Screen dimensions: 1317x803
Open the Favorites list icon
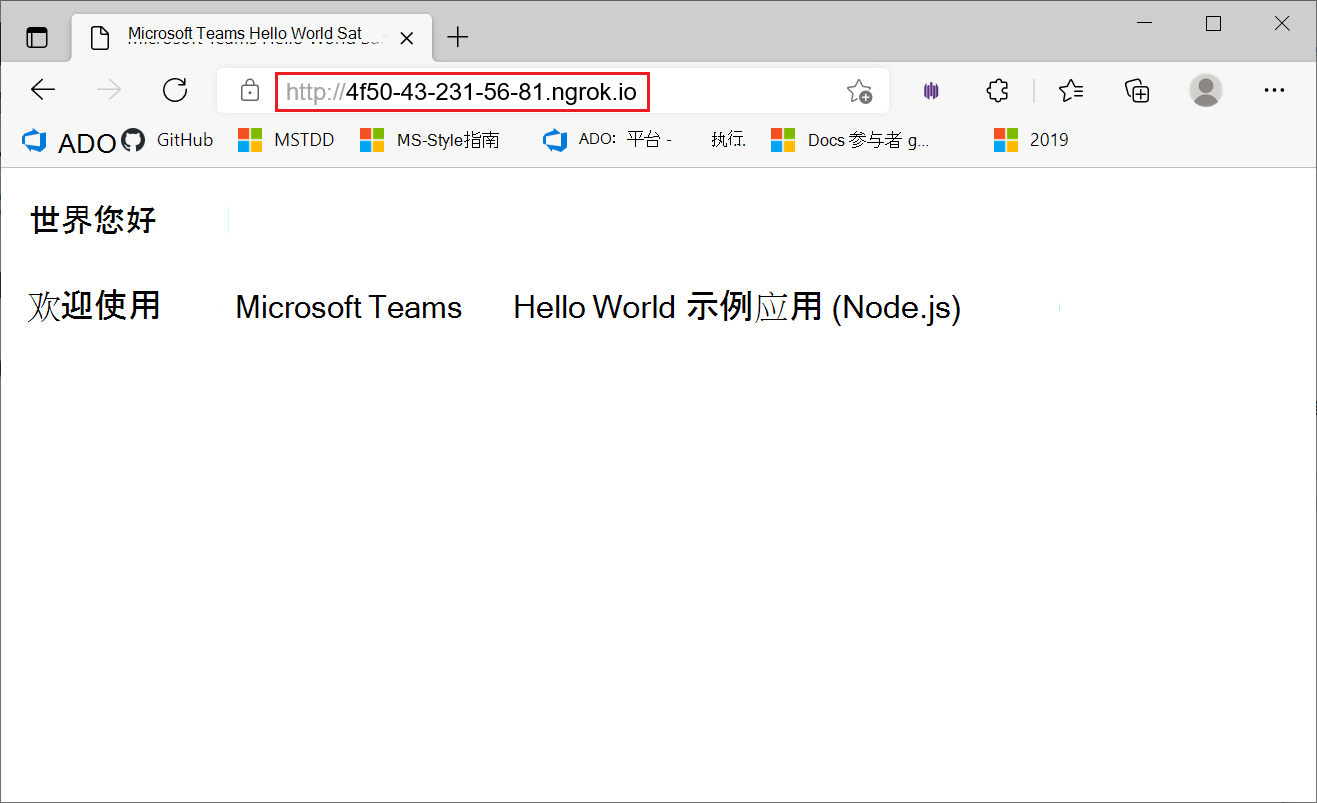[1071, 91]
